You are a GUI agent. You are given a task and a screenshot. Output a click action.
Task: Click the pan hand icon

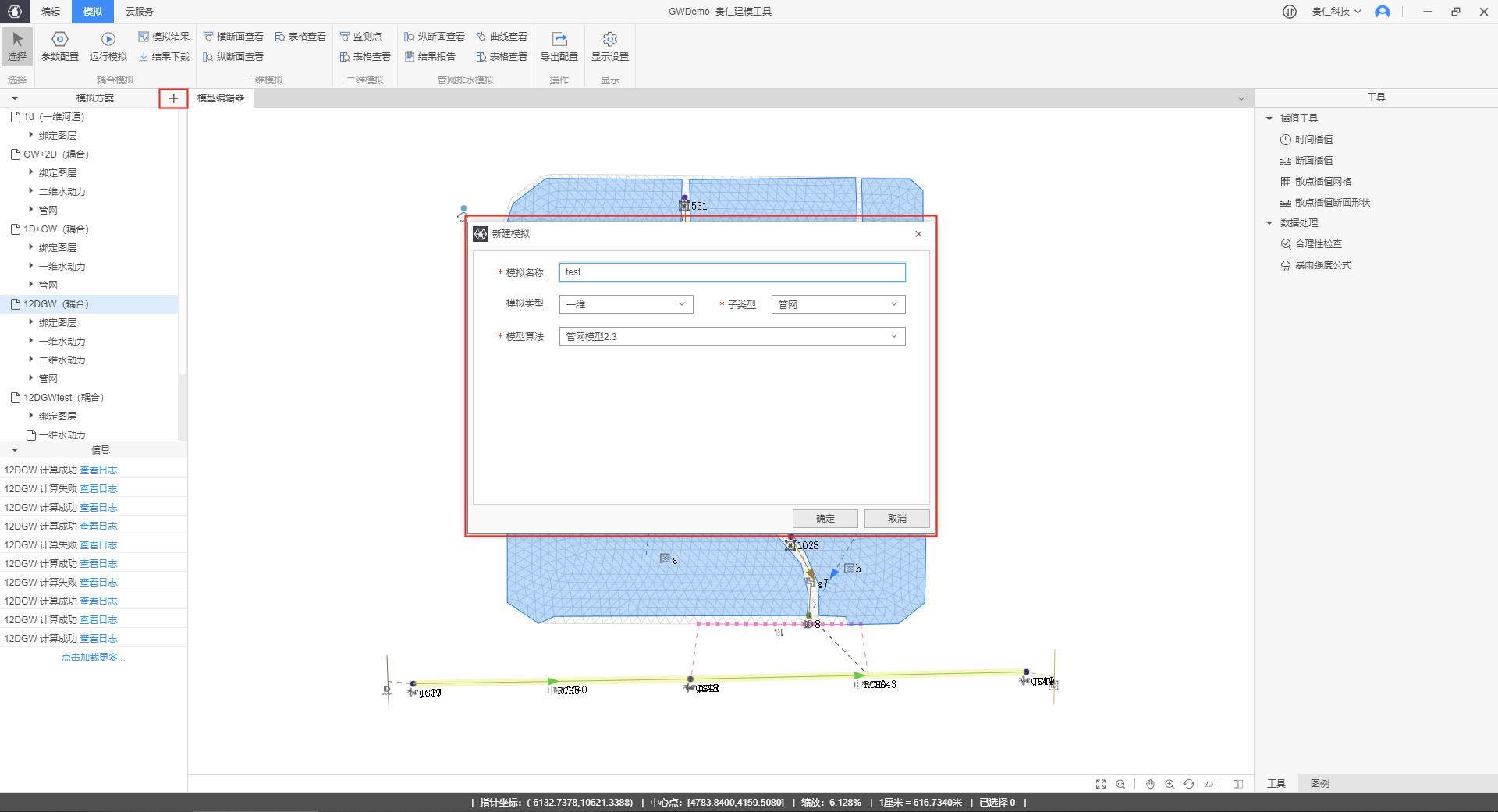[1150, 784]
